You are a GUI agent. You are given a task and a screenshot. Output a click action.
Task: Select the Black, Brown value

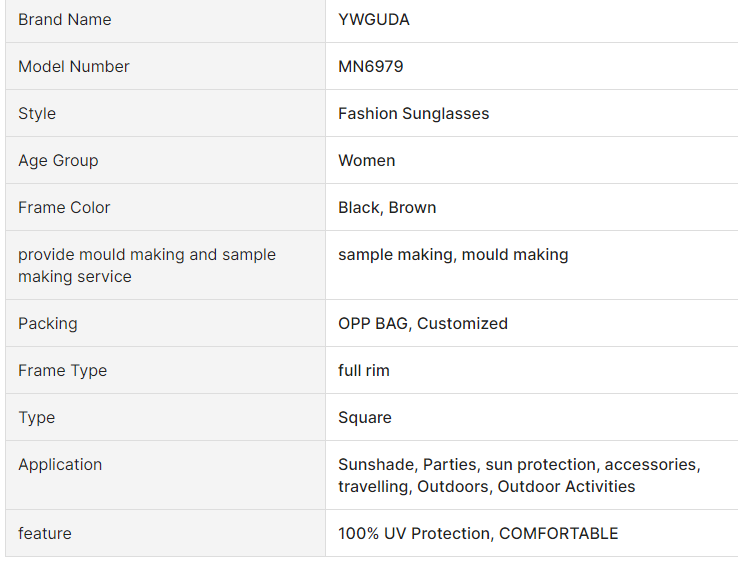[387, 208]
